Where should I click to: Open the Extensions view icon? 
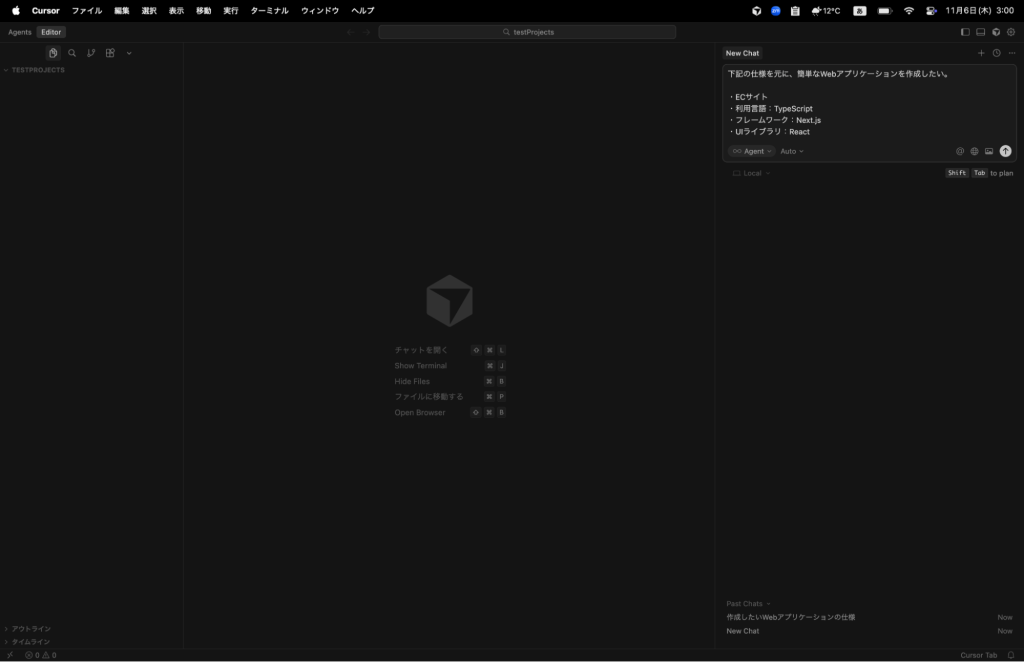110,53
